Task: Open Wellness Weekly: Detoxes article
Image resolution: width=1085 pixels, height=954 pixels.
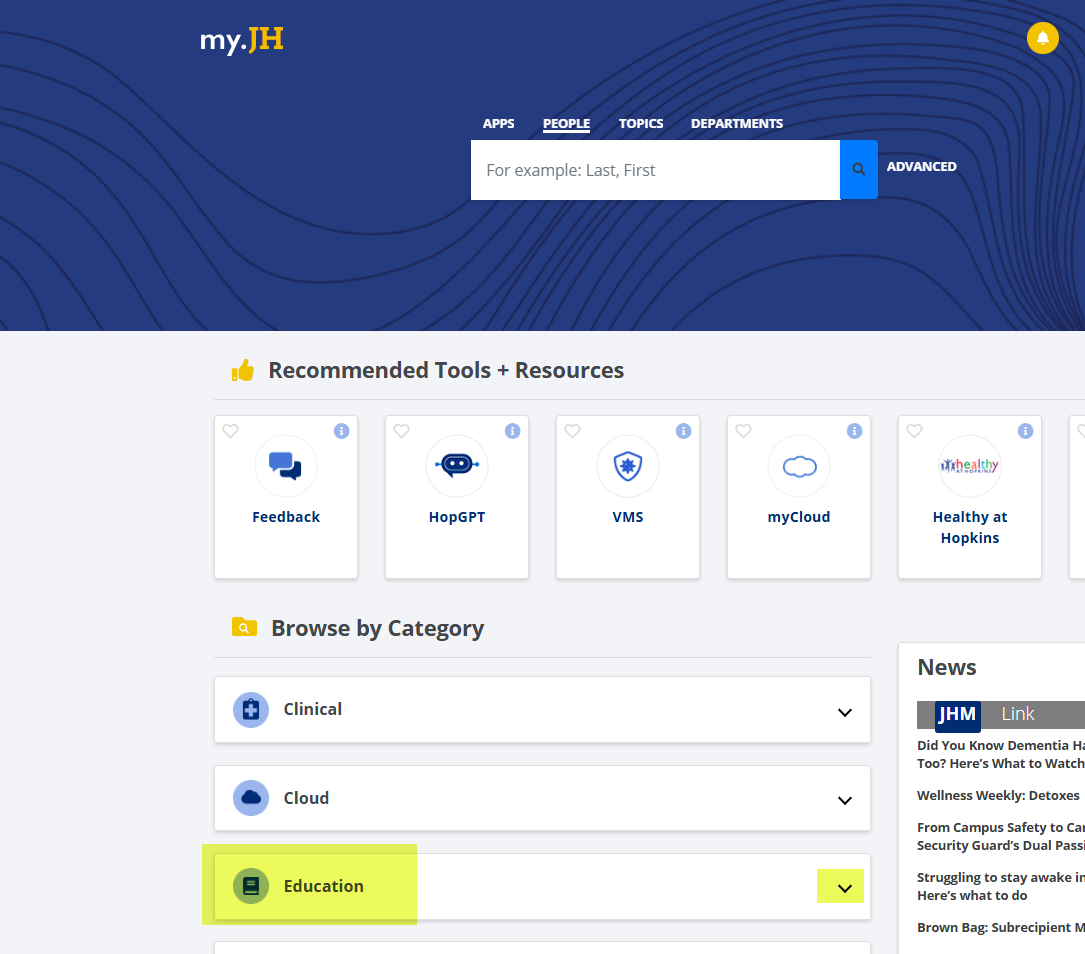Action: pos(998,796)
